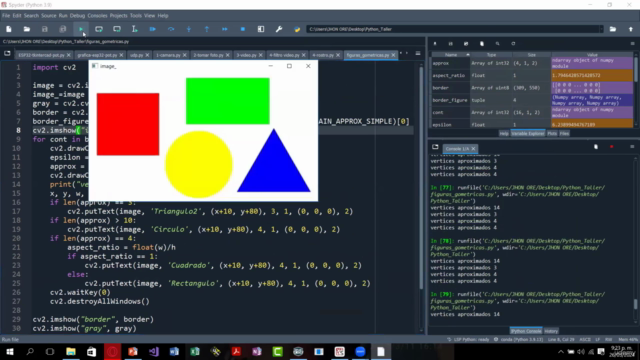Import data in the Variable Explorer
The height and width of the screenshot is (360, 640).
tap(435, 44)
